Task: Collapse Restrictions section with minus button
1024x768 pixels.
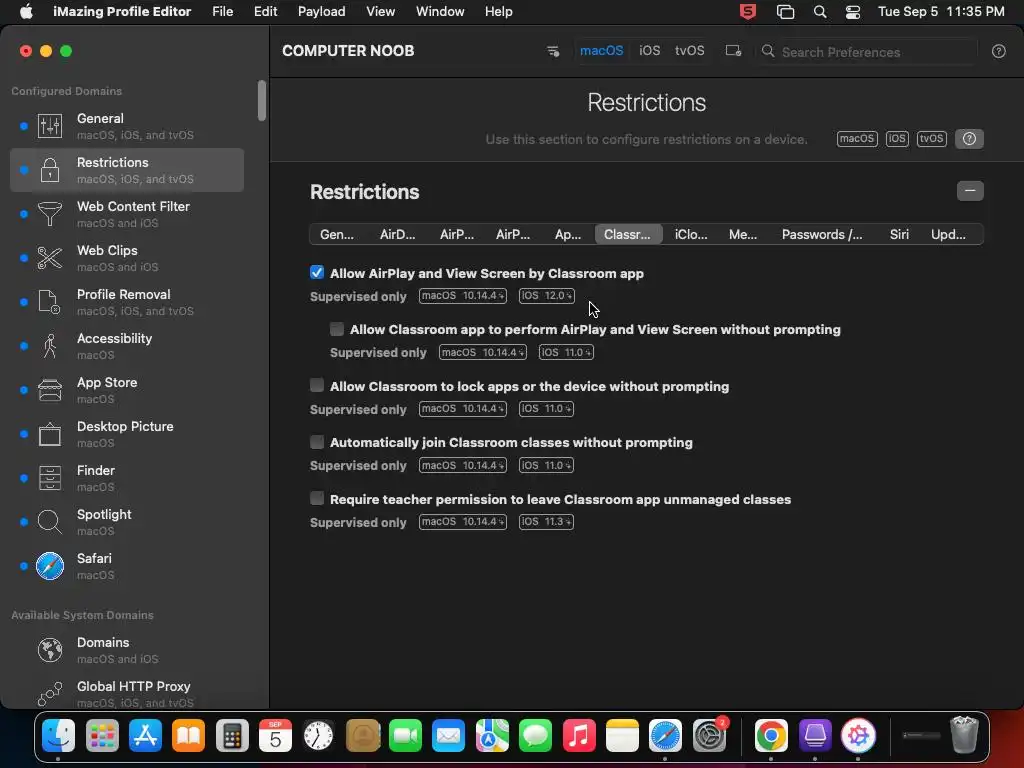Action: 970,191
